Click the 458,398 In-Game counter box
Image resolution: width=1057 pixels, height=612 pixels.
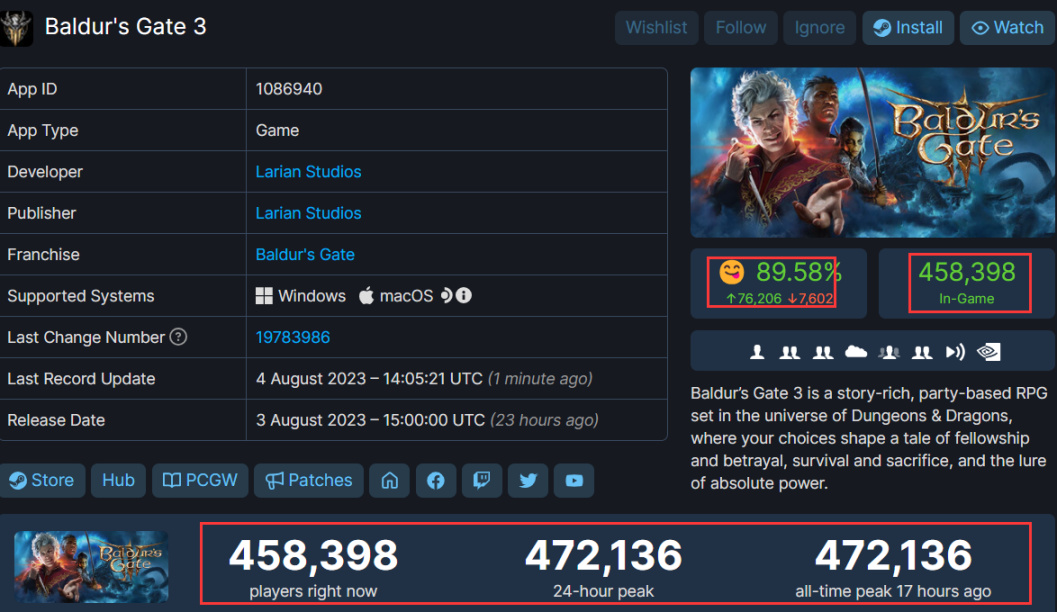(967, 283)
